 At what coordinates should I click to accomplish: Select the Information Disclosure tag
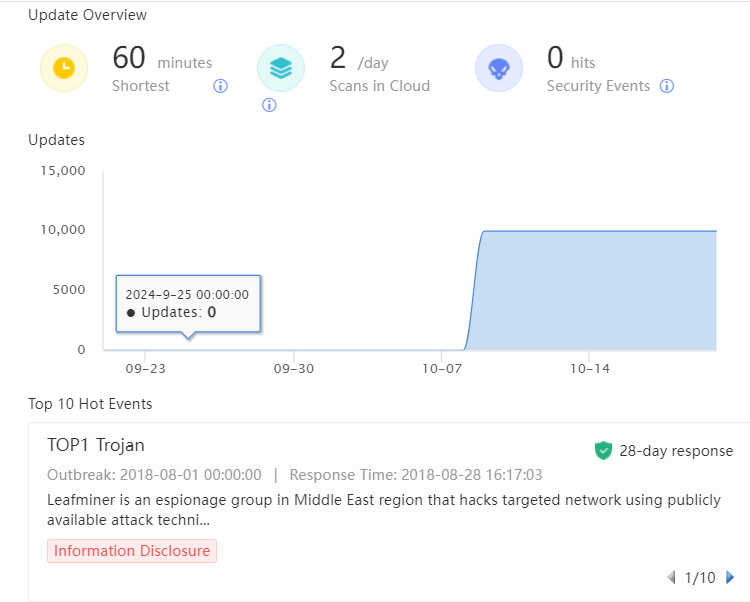132,551
